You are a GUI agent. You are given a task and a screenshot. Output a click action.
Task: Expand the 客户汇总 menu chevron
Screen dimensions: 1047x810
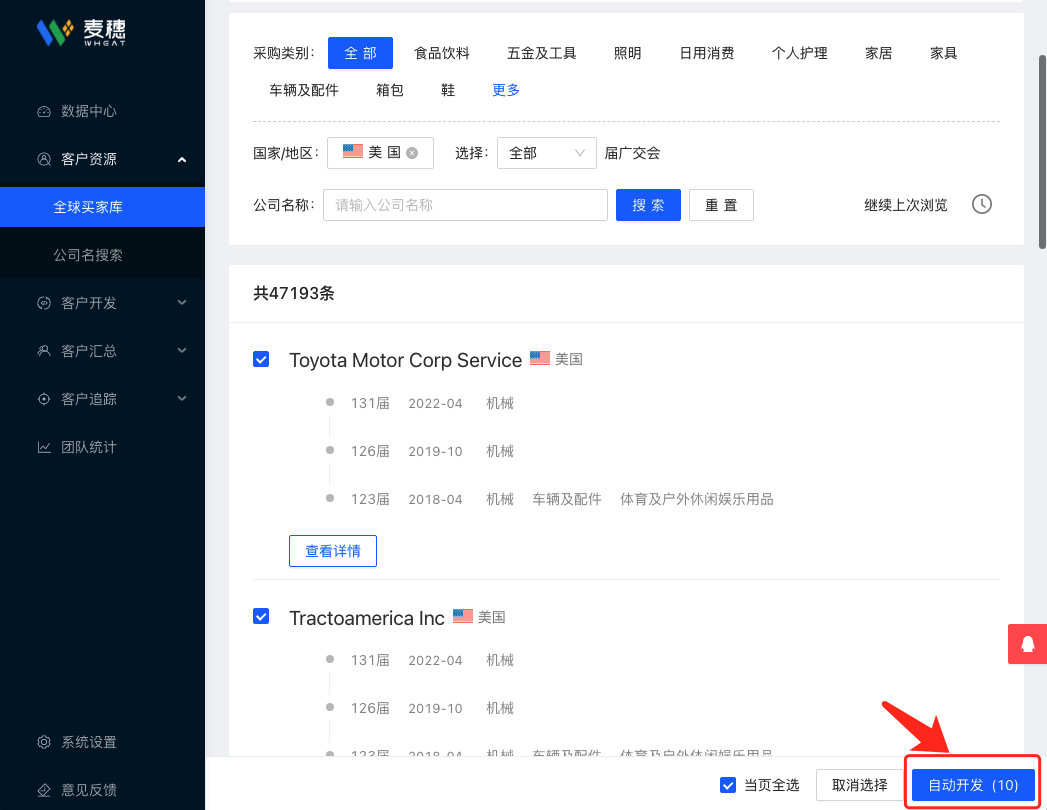click(x=182, y=351)
